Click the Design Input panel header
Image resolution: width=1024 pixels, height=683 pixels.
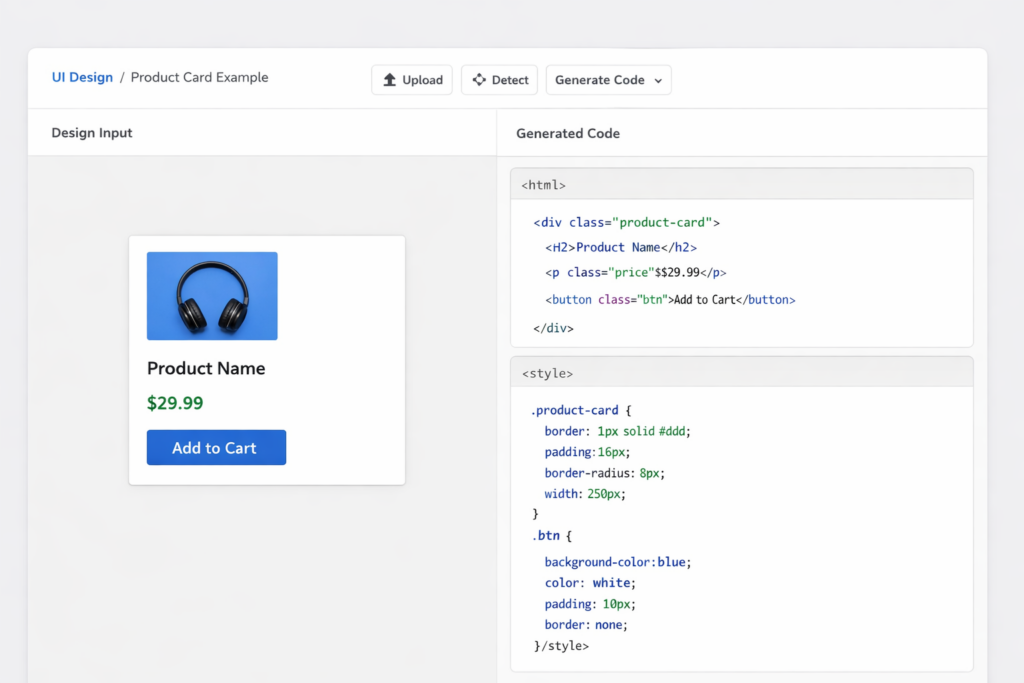(x=92, y=133)
